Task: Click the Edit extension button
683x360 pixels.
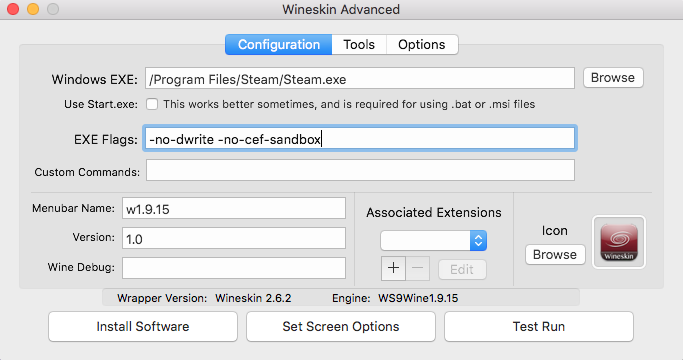Action: tap(462, 269)
